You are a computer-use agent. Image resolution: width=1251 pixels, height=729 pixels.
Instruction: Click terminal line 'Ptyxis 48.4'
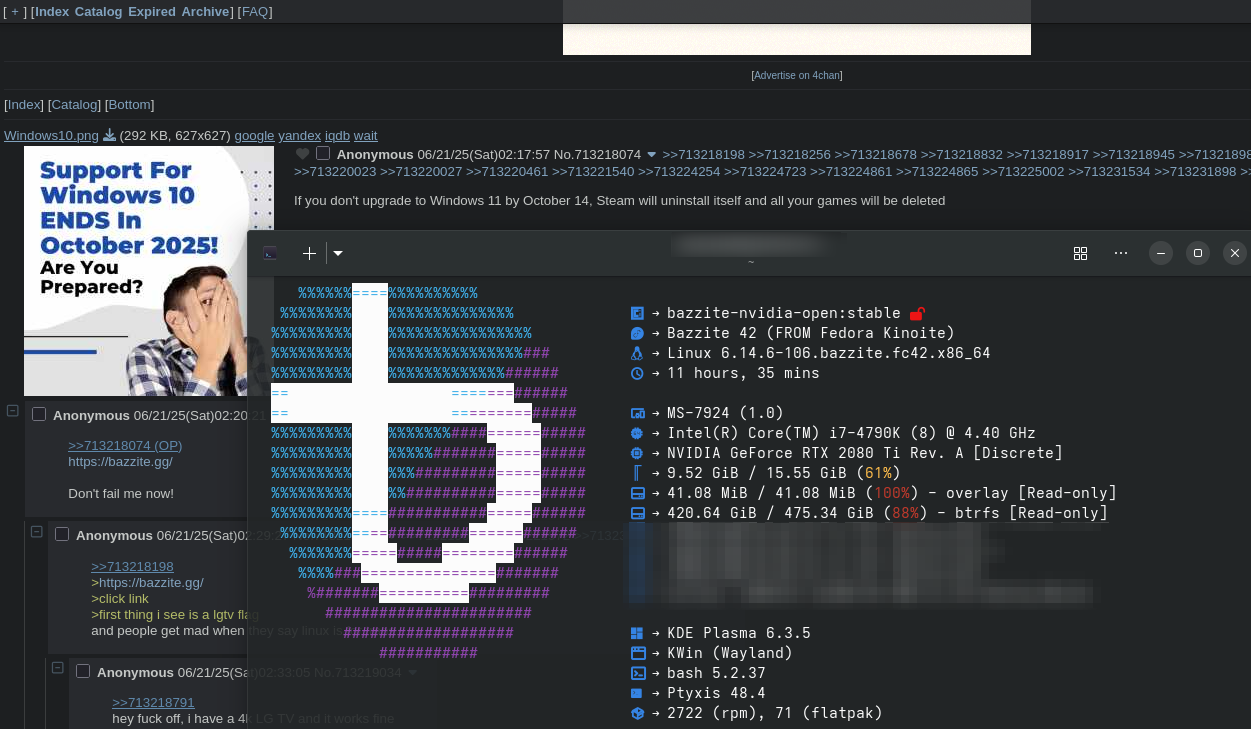tap(716, 693)
